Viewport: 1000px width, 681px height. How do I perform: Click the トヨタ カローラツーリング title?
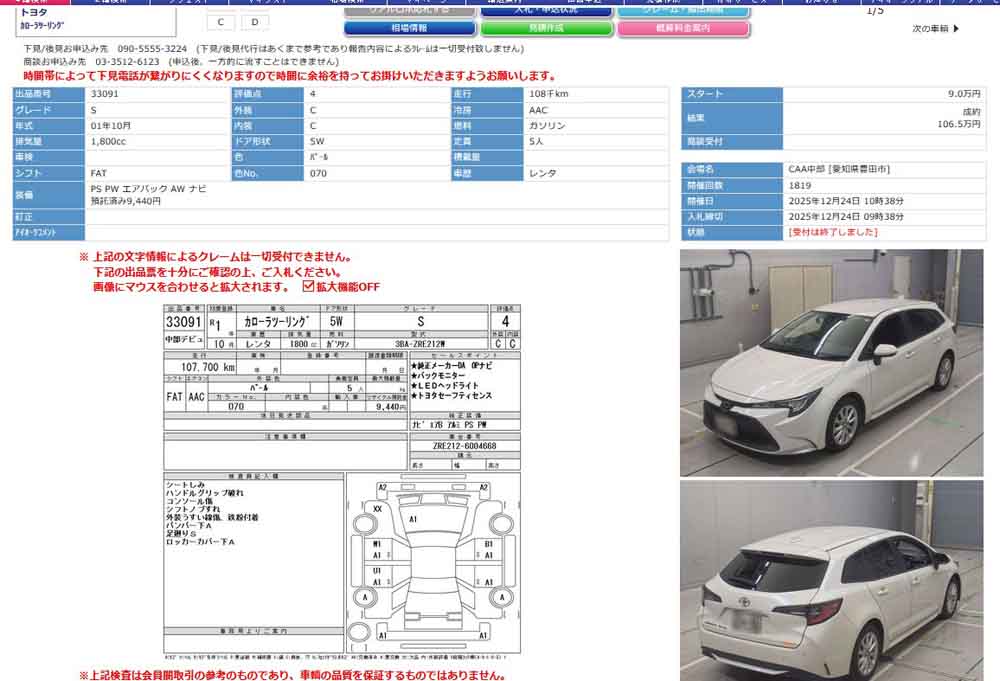click(x=45, y=17)
